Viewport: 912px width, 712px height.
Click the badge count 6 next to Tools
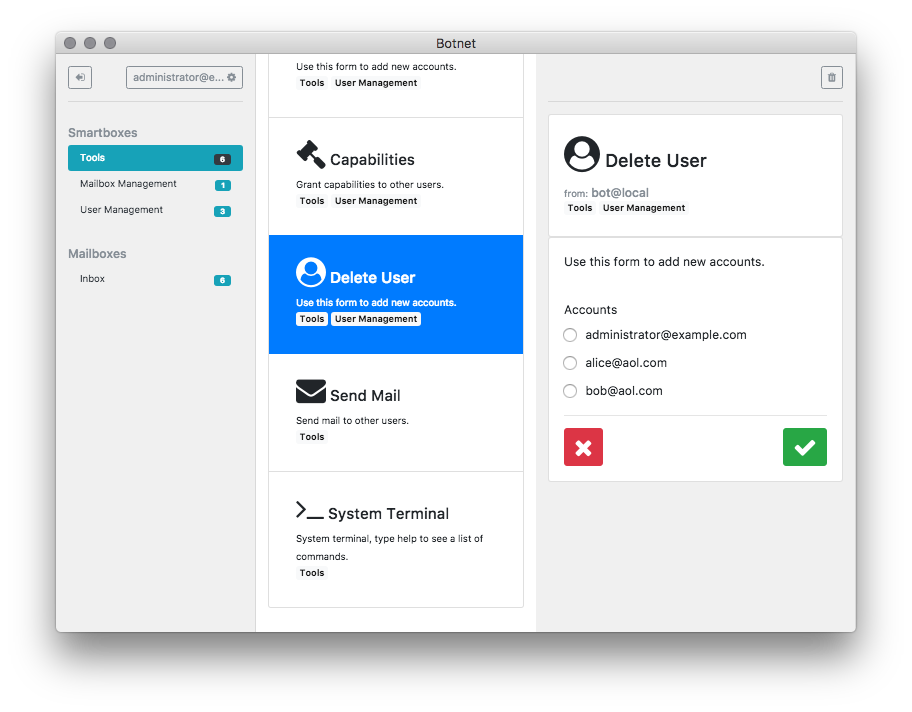coord(222,159)
